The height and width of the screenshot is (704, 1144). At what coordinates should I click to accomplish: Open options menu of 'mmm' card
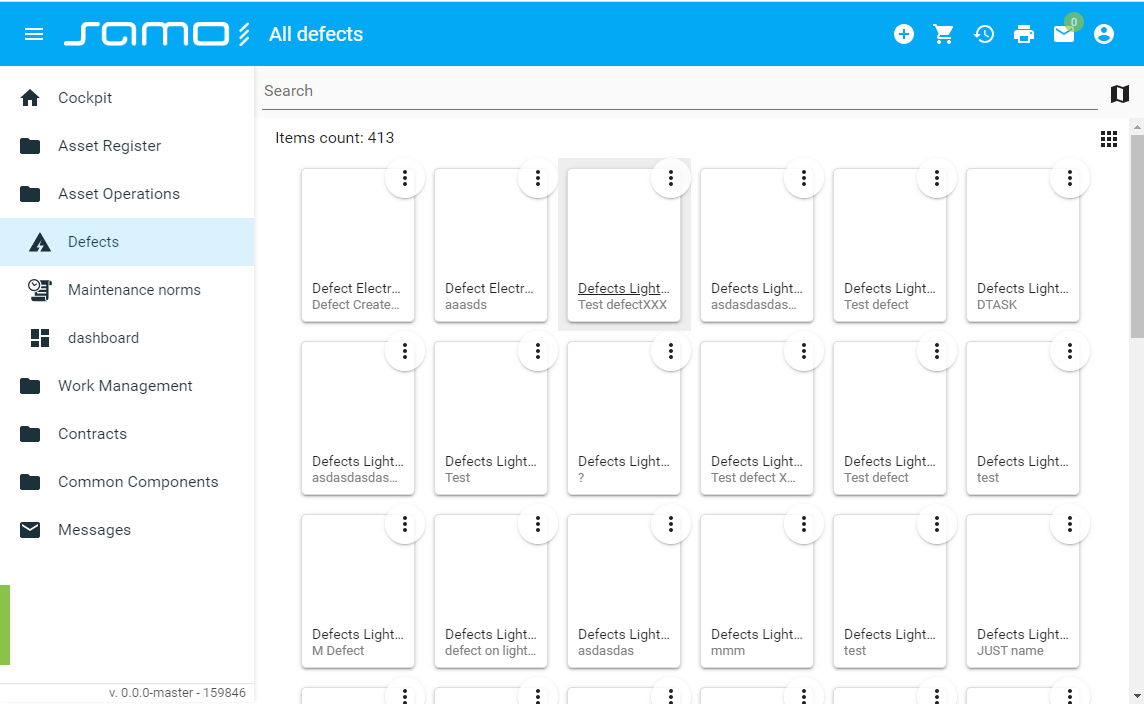coord(803,524)
